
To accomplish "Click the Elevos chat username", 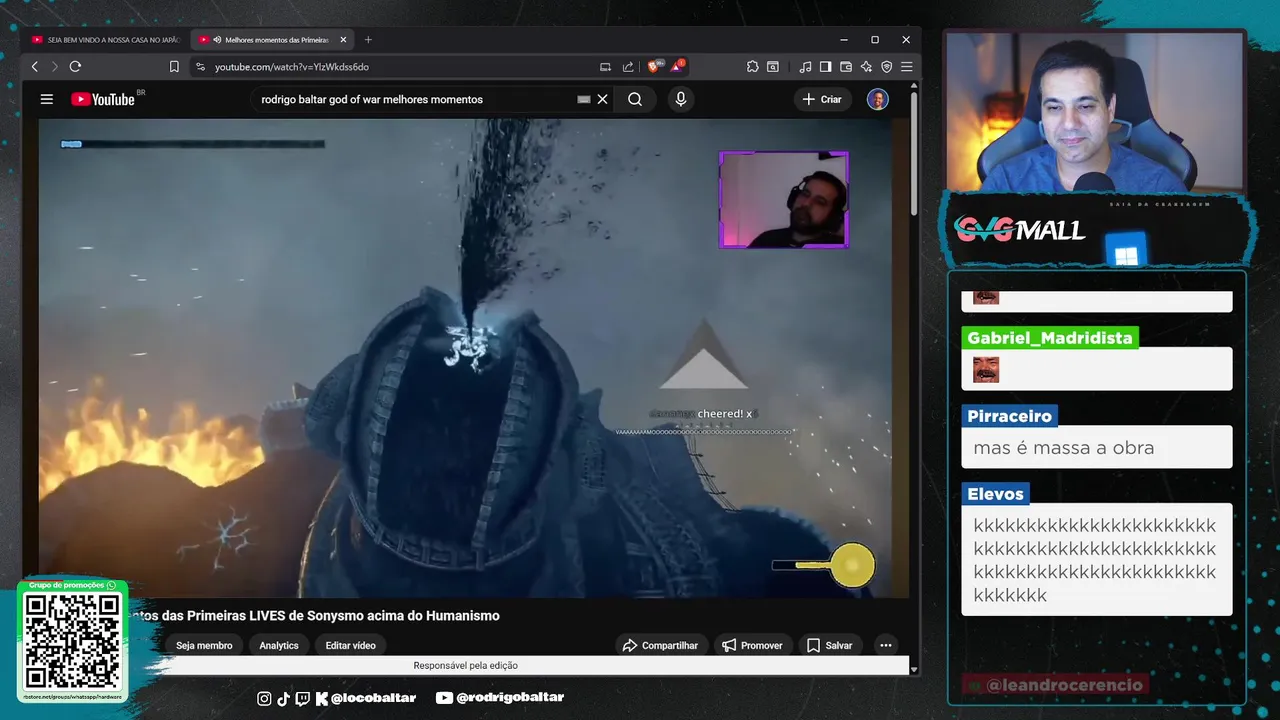I will (995, 494).
